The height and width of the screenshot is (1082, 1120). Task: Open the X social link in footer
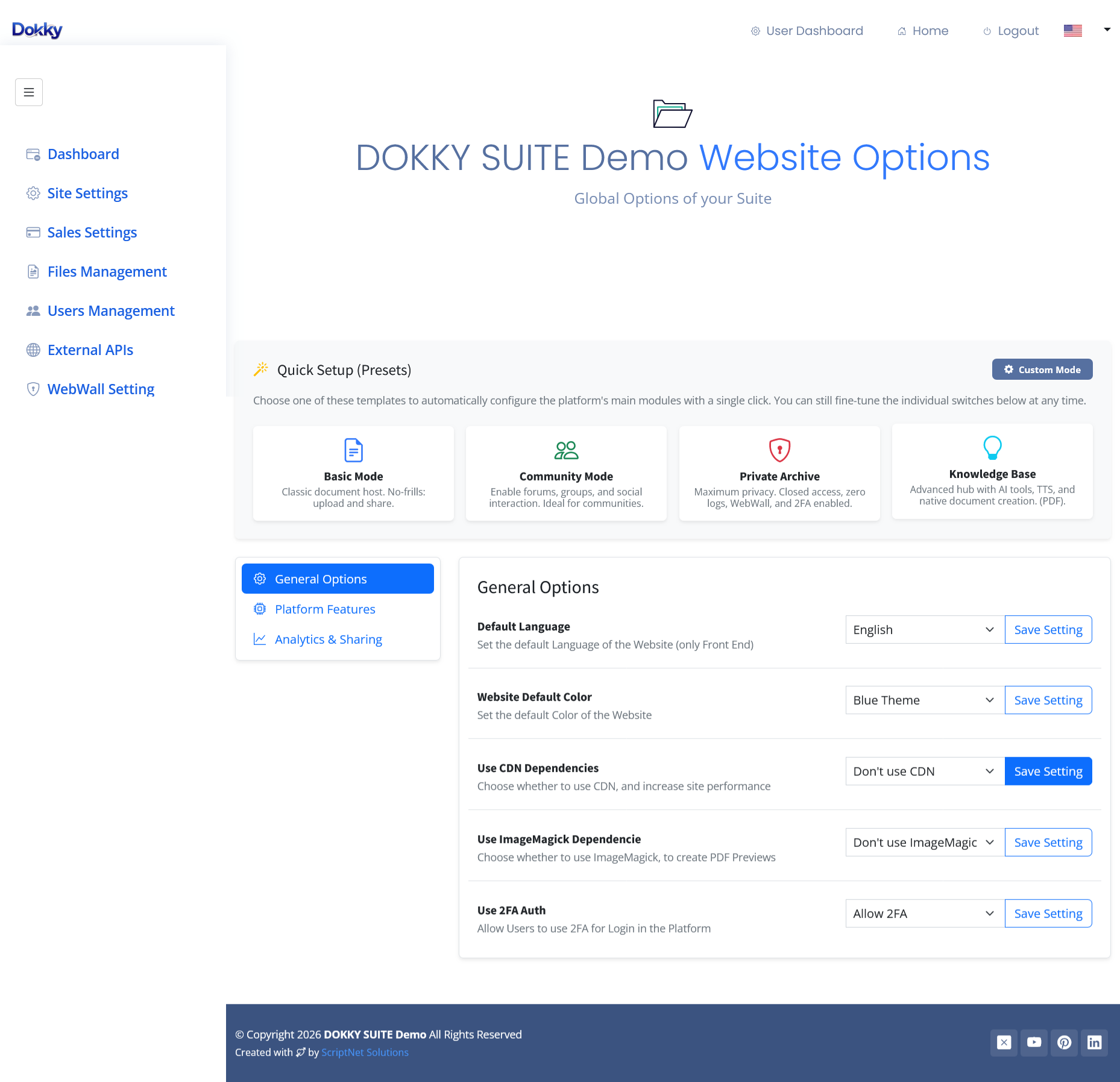click(1004, 1043)
